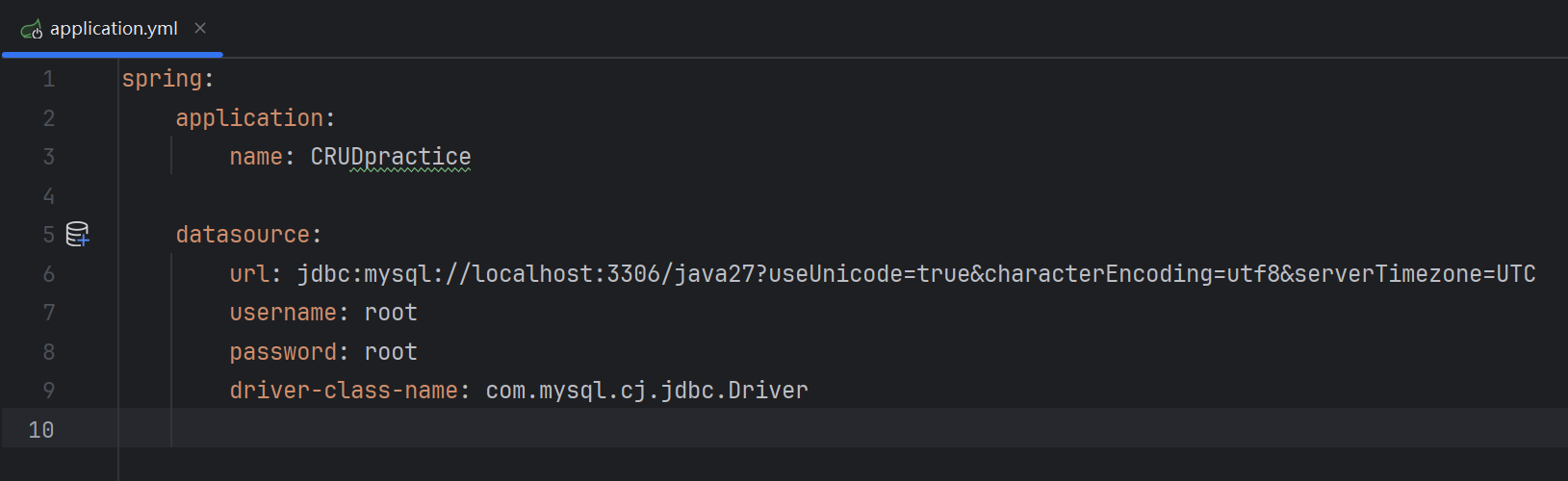The height and width of the screenshot is (481, 1568).
Task: Click the 'datasource' key
Action: pyautogui.click(x=243, y=235)
